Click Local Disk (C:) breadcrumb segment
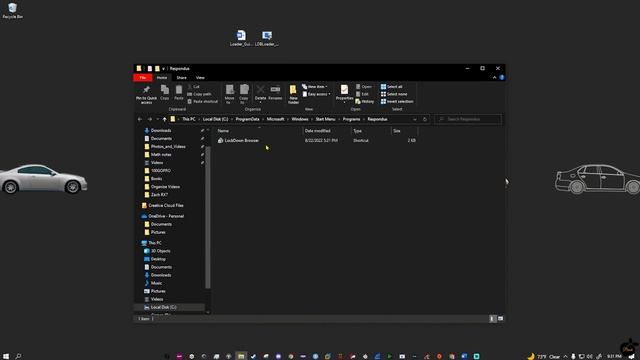The height and width of the screenshot is (360, 640). (x=216, y=119)
